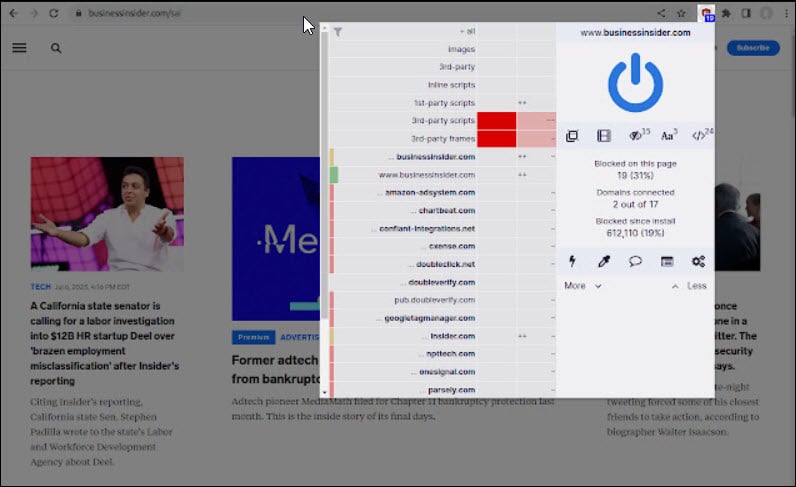Click firewall pane scrollbar thumb
Screen dimensions: 796x487
(324, 175)
